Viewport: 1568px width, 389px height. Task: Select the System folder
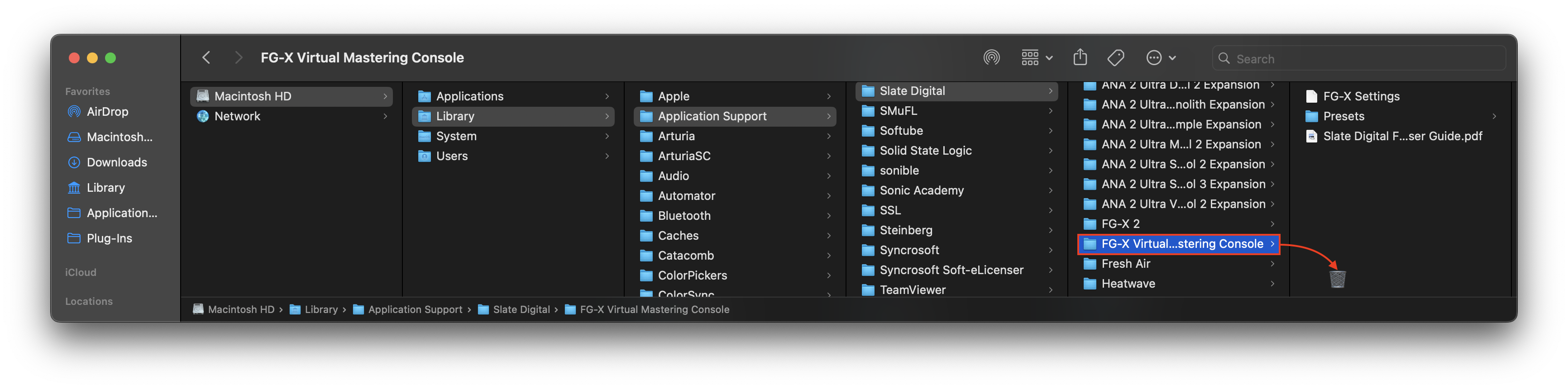click(x=512, y=136)
